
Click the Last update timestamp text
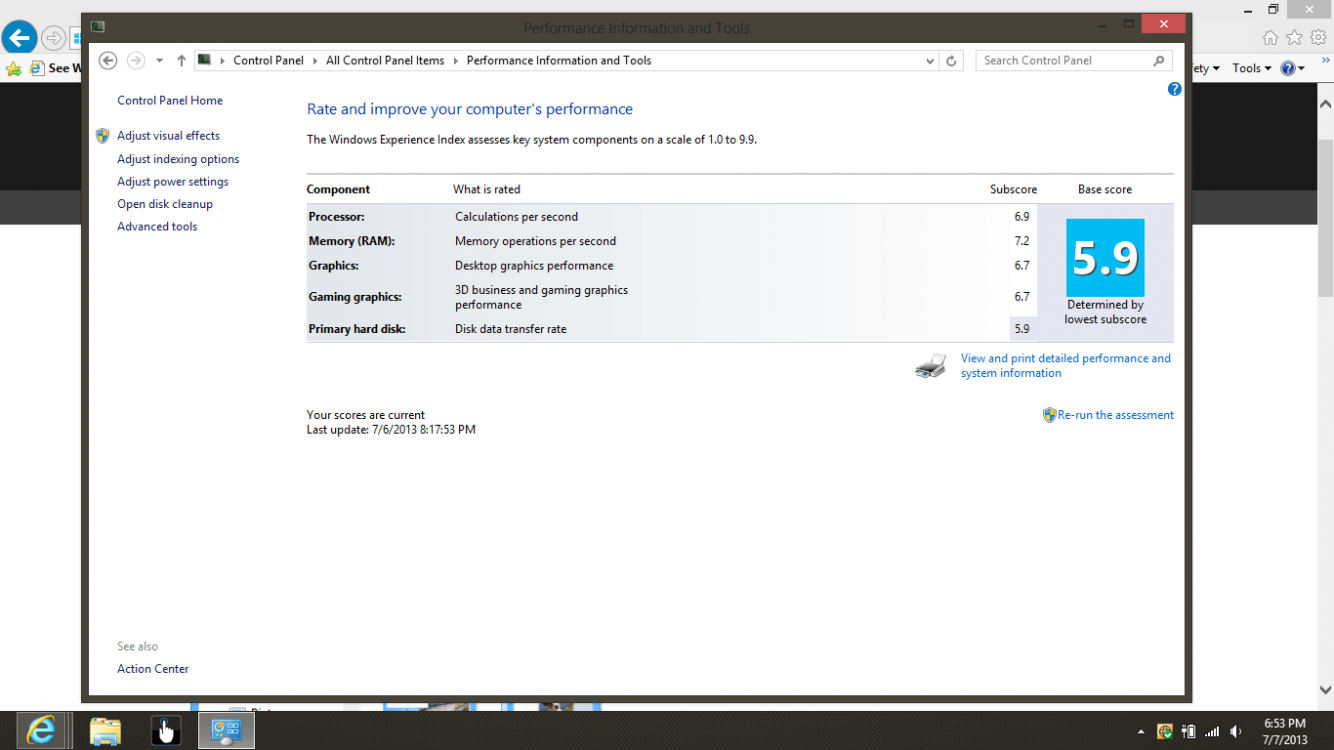(x=391, y=430)
